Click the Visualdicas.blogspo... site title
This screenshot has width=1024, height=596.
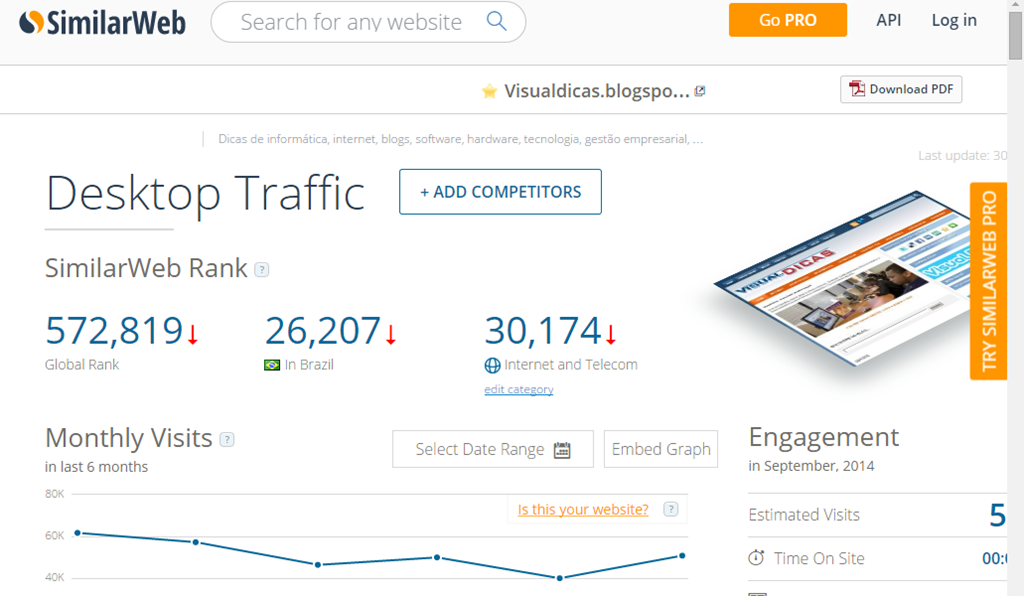pyautogui.click(x=597, y=91)
